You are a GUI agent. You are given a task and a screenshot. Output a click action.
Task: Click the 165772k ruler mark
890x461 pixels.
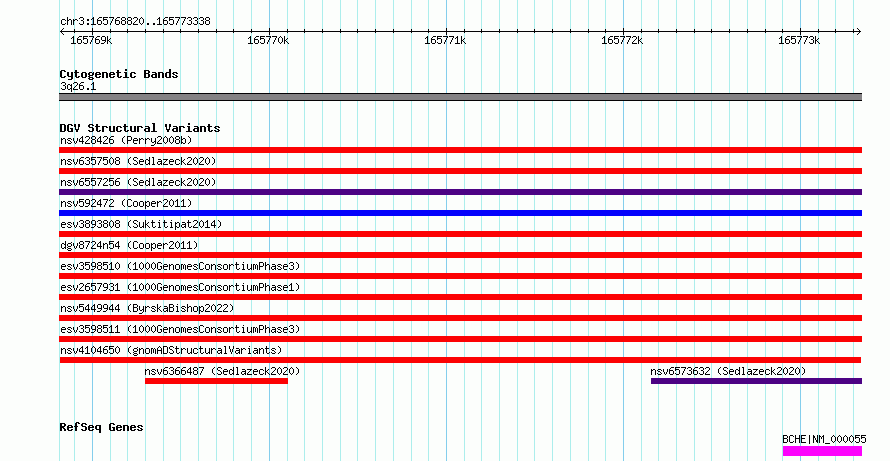623,40
